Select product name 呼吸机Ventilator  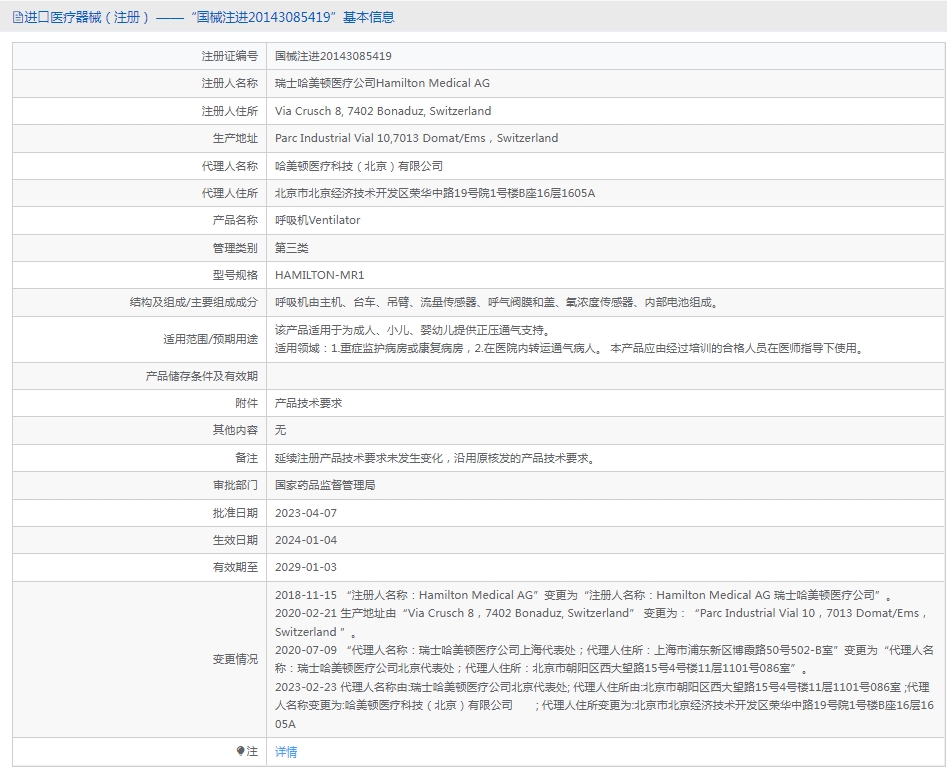pyautogui.click(x=318, y=220)
